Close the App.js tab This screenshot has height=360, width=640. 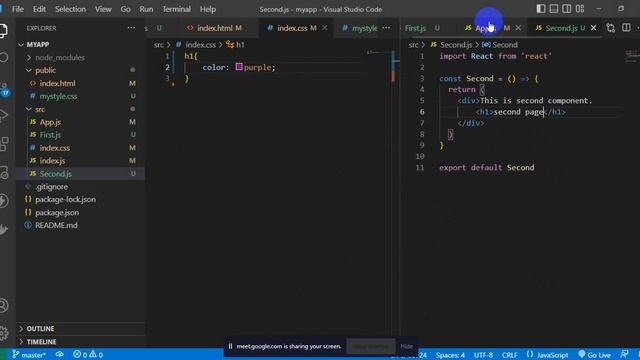[518, 28]
